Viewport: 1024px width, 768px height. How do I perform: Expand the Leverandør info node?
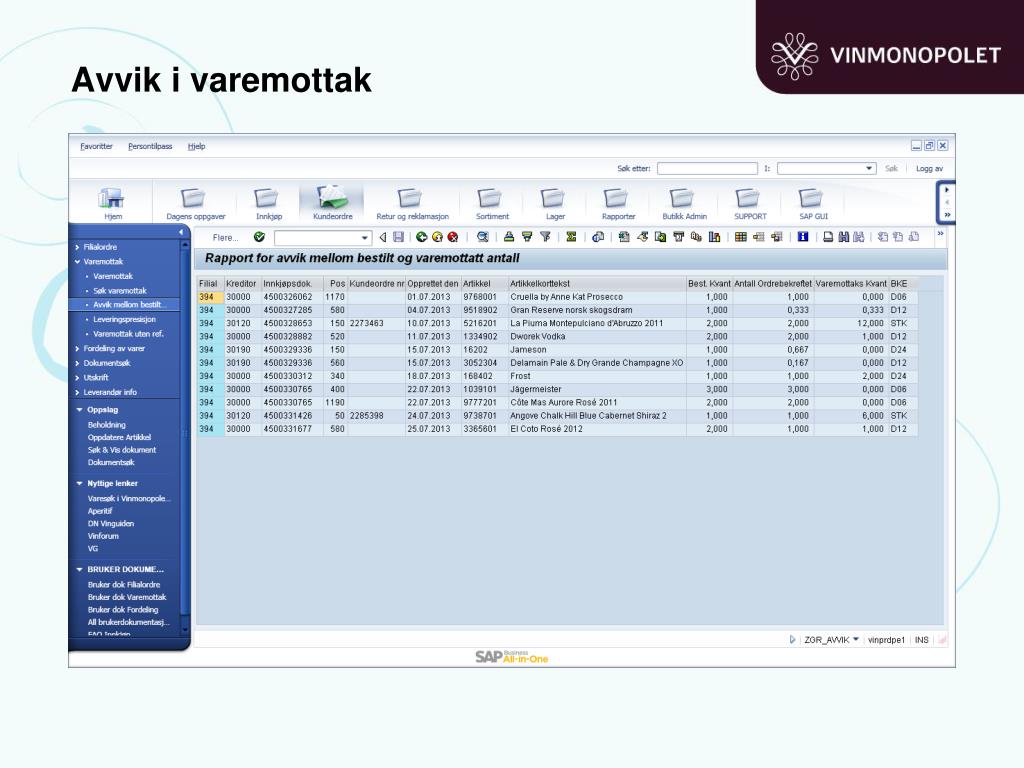pos(77,392)
